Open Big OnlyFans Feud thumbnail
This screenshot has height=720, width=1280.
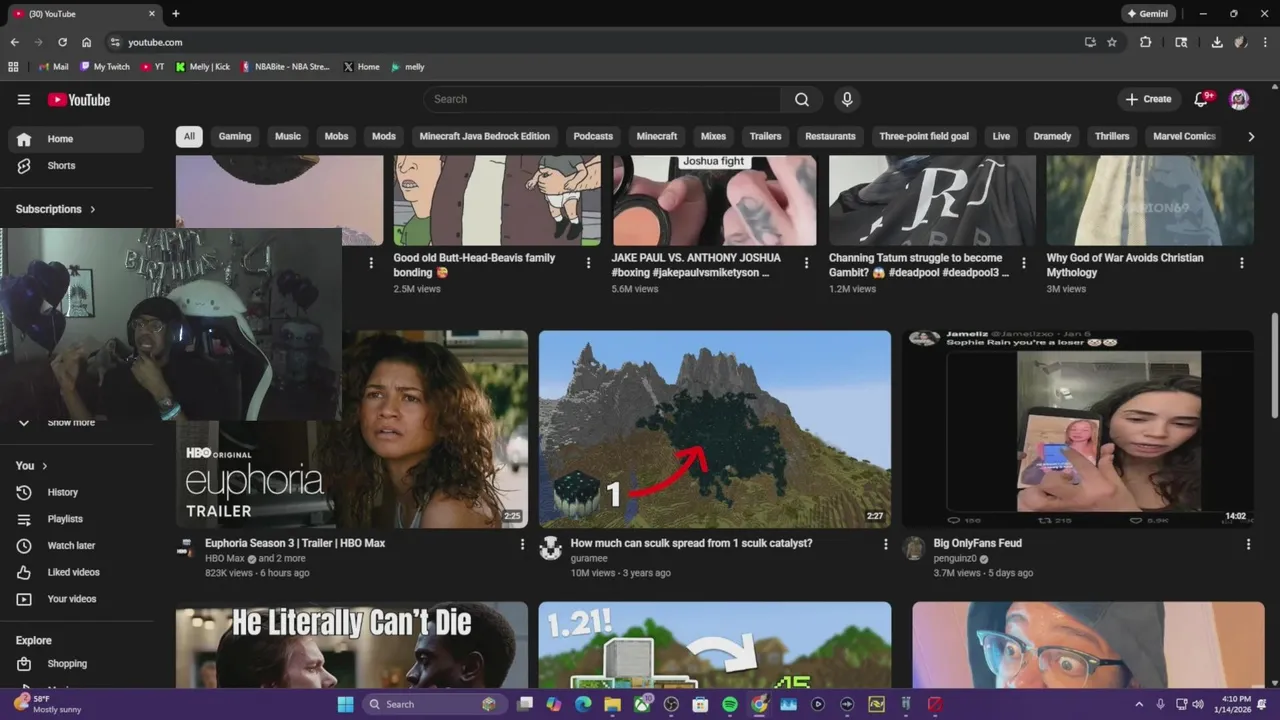pyautogui.click(x=1077, y=429)
